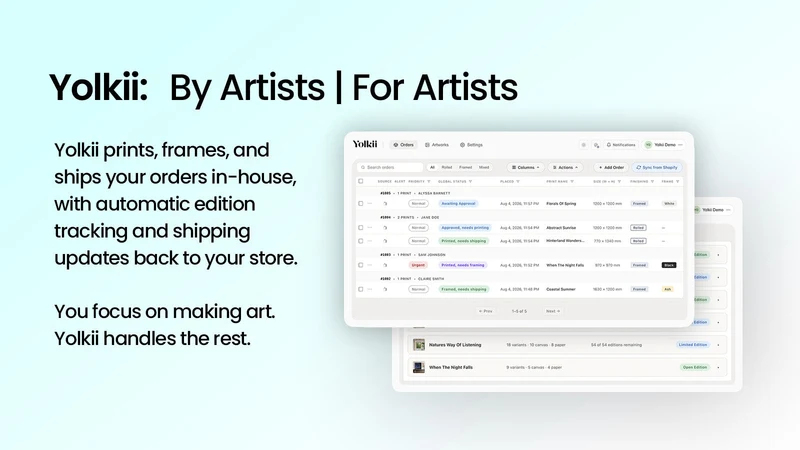Open the Actions dropdown
This screenshot has width=800, height=450.
(x=565, y=167)
